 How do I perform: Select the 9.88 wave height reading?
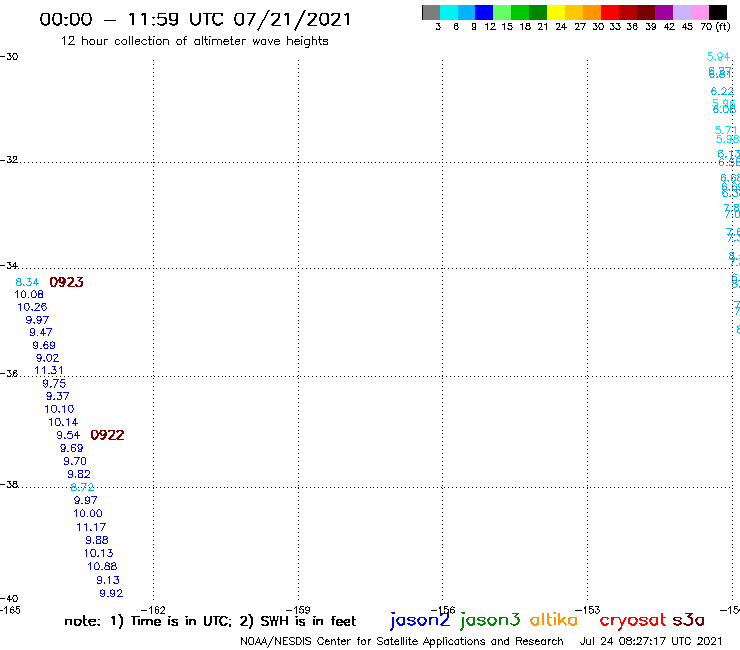(x=97, y=540)
